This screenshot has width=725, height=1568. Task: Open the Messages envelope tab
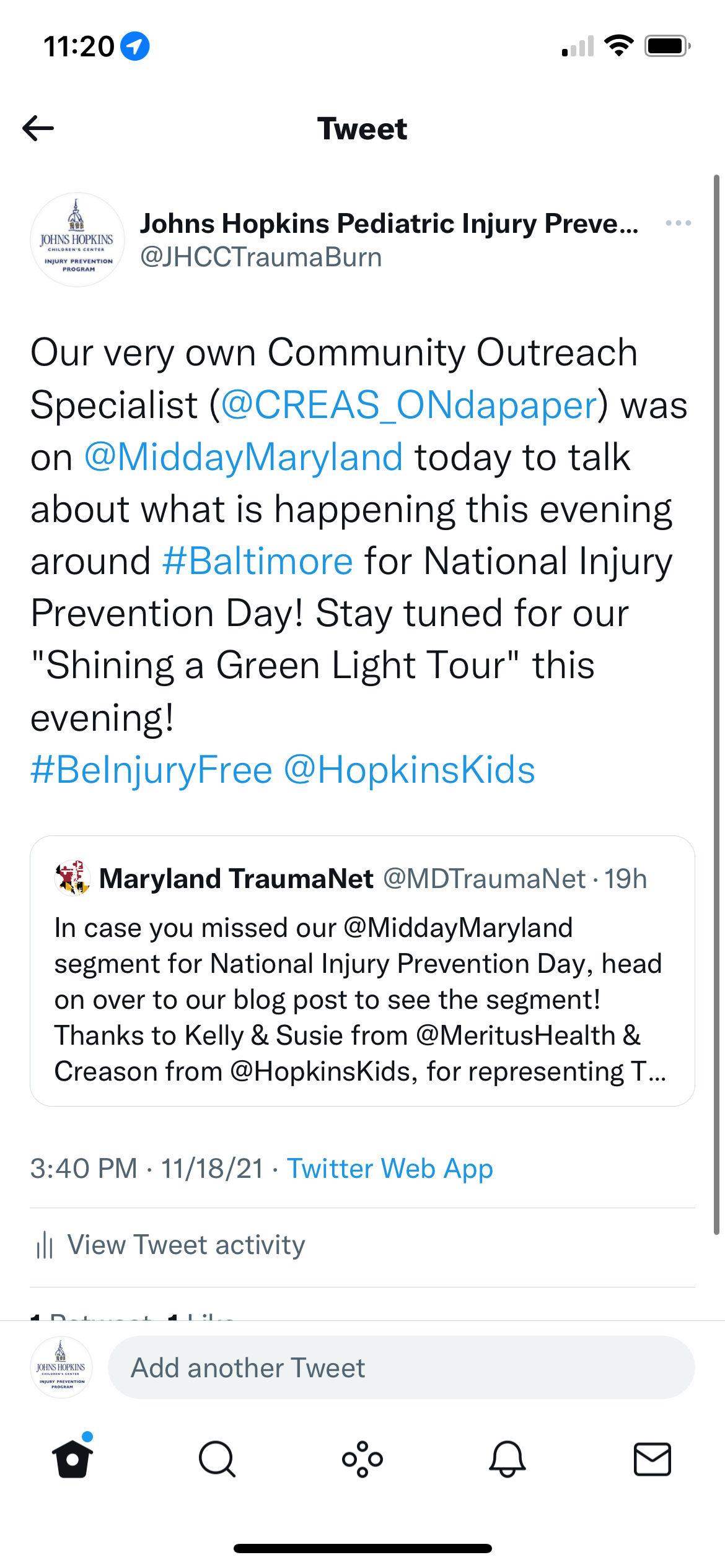pyautogui.click(x=652, y=1459)
